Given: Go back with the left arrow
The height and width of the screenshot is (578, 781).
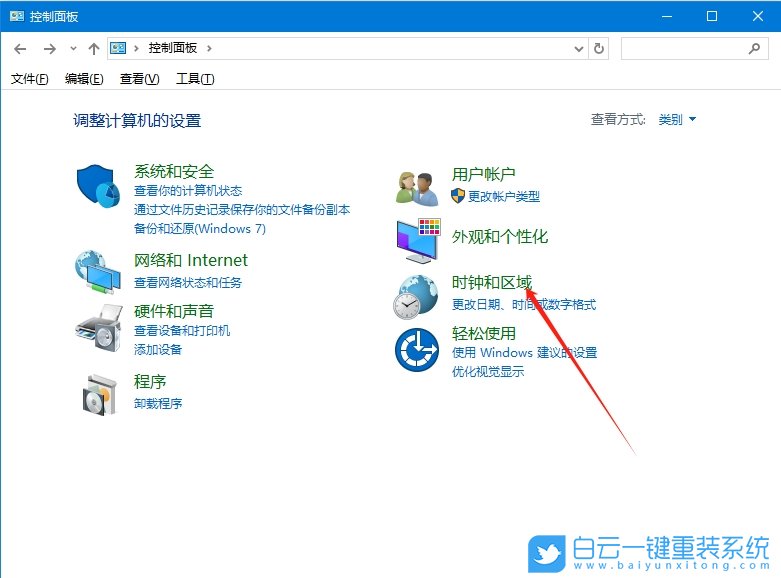Looking at the screenshot, I should pos(20,49).
